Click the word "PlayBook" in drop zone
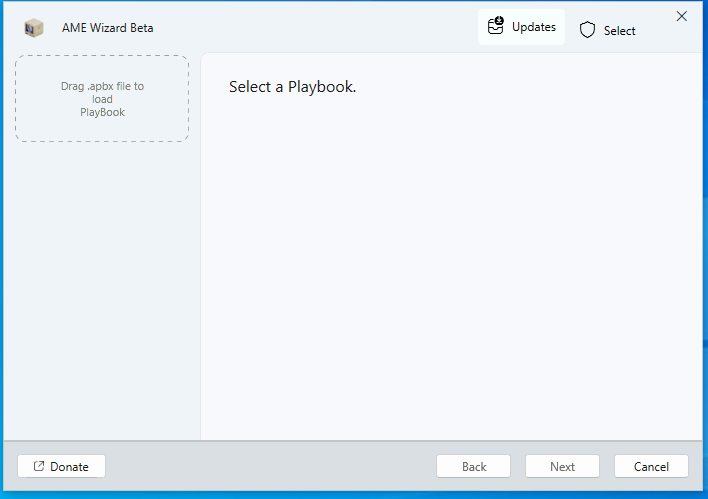Viewport: 708px width, 499px height. point(102,112)
